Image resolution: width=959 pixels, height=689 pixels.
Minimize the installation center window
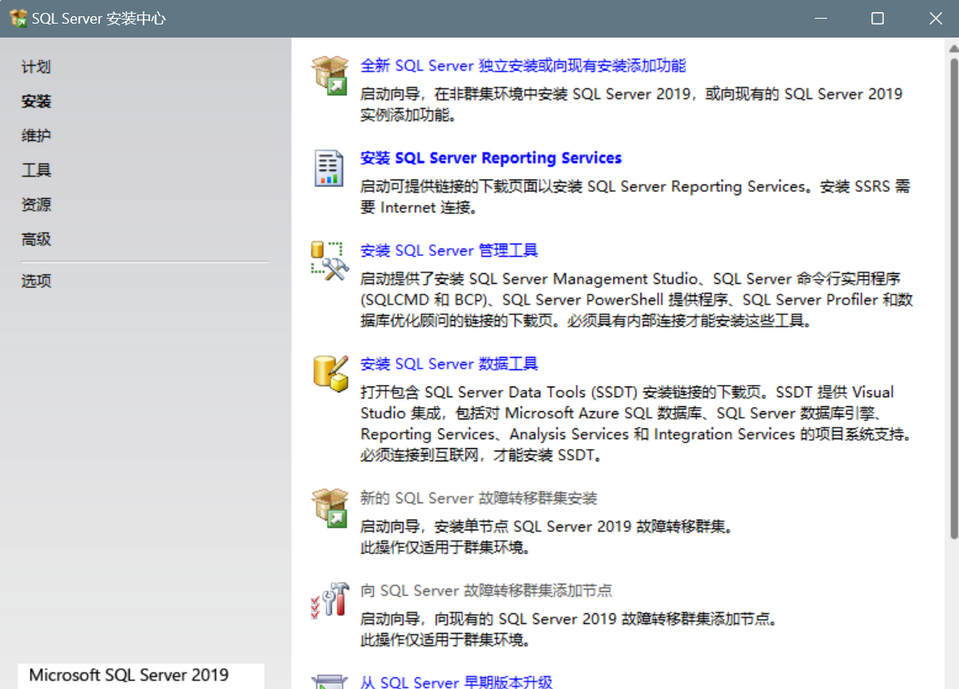pos(821,18)
